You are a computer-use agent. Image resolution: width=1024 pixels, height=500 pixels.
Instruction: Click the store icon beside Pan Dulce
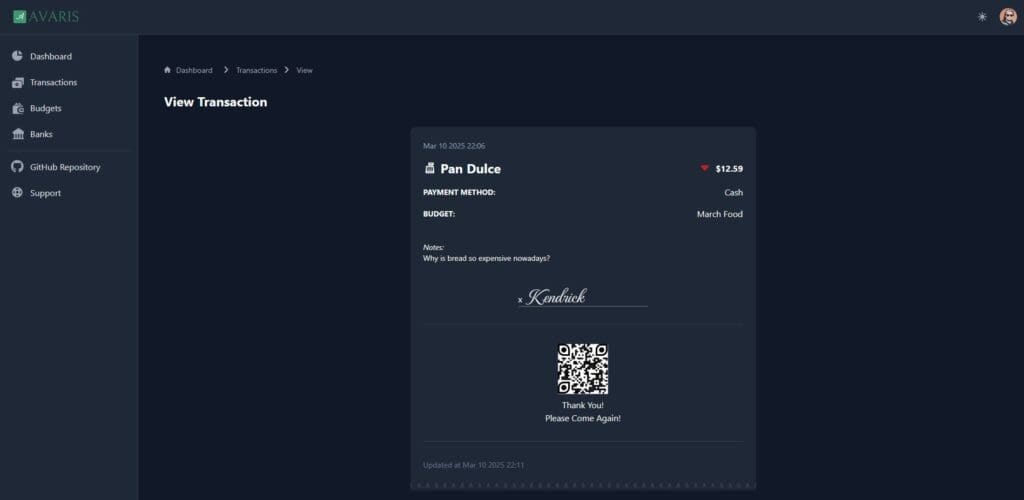pyautogui.click(x=430, y=168)
